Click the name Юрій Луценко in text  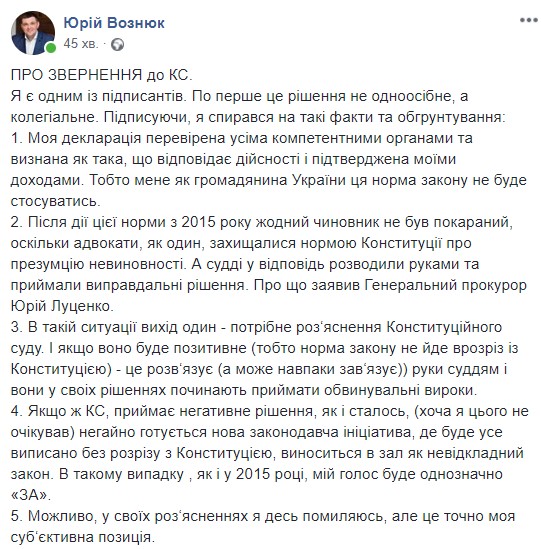click(x=62, y=306)
